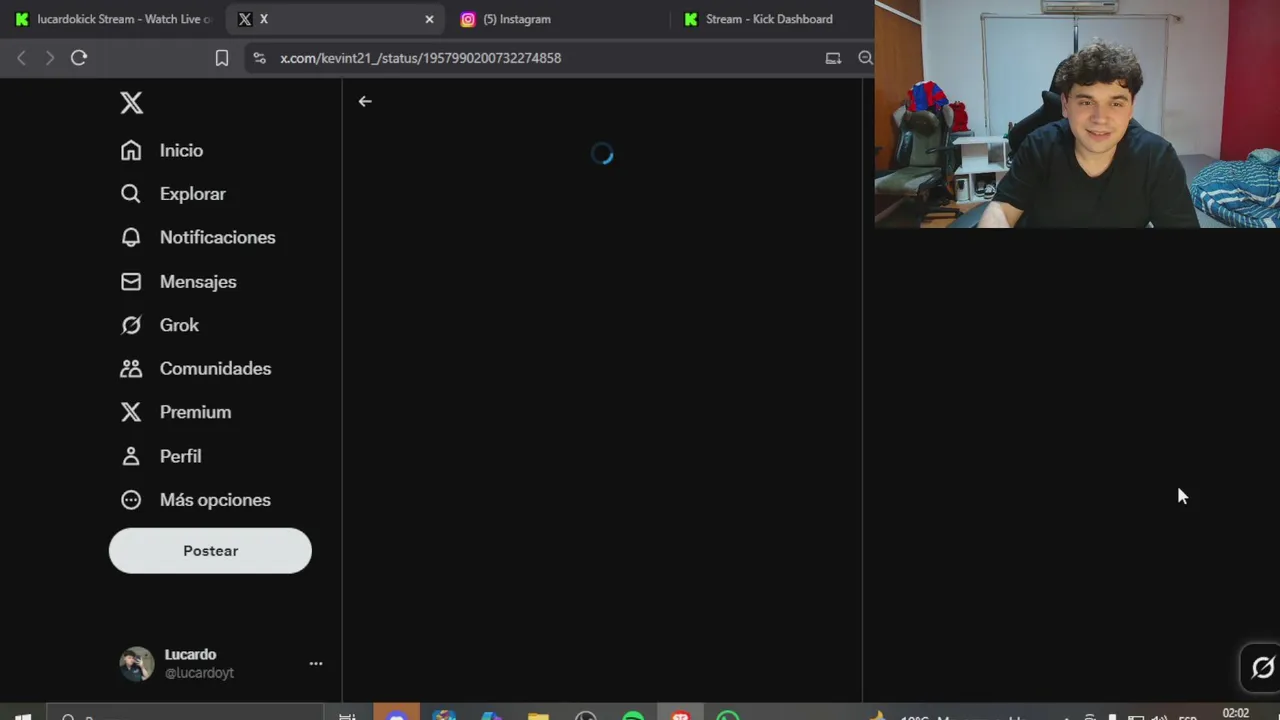1280x720 pixels.
Task: Open Mensajes in the sidebar
Action: tap(178, 282)
